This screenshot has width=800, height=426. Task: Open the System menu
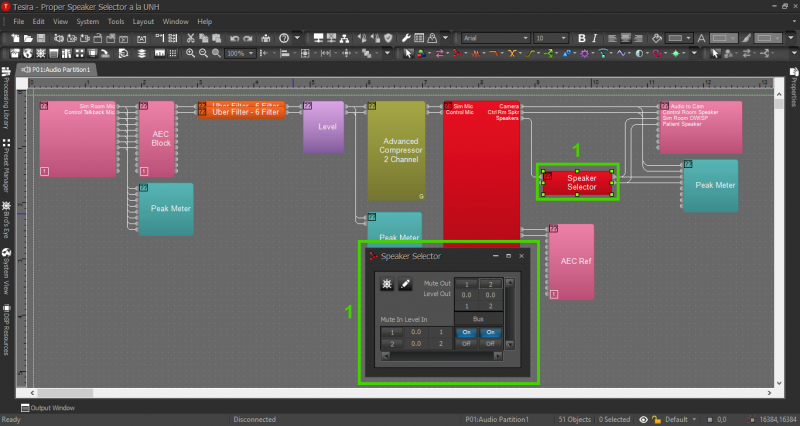88,21
